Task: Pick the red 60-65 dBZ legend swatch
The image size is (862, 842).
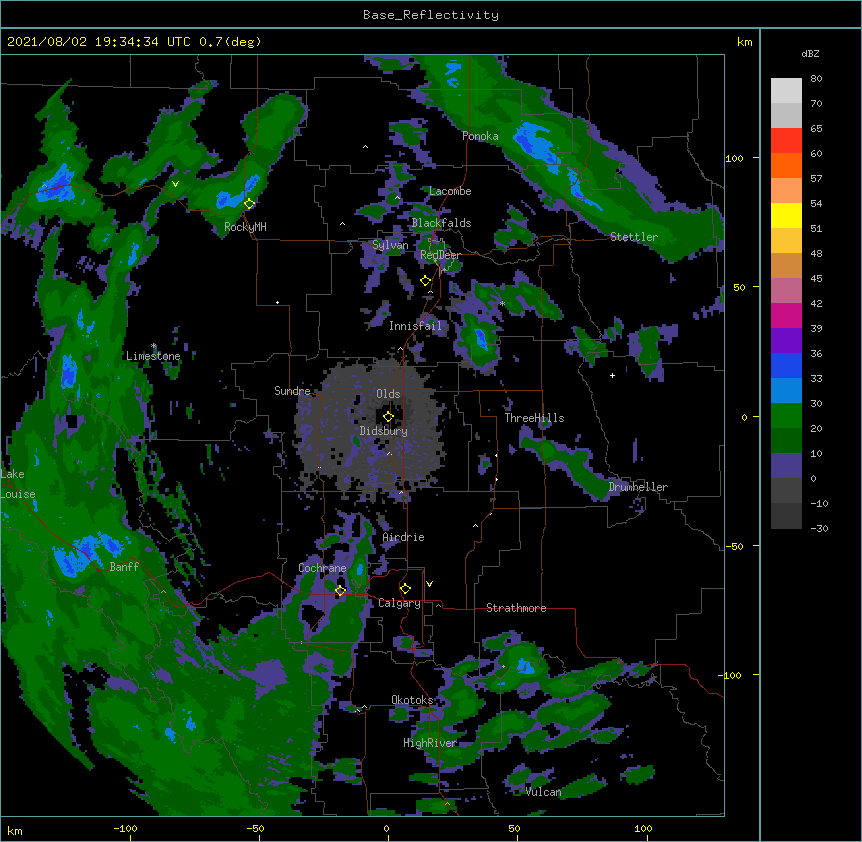Action: pyautogui.click(x=786, y=141)
